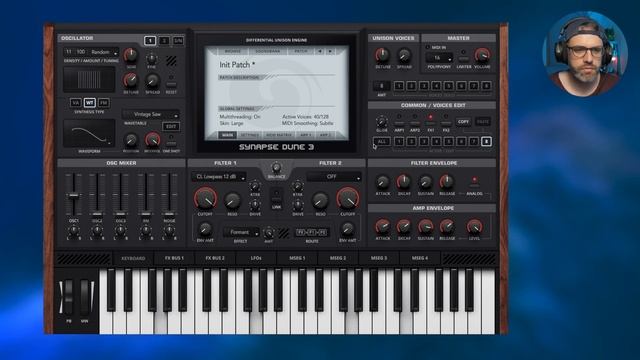Switch to the Settings page
Viewport: 640px width, 360px height.
click(249, 135)
